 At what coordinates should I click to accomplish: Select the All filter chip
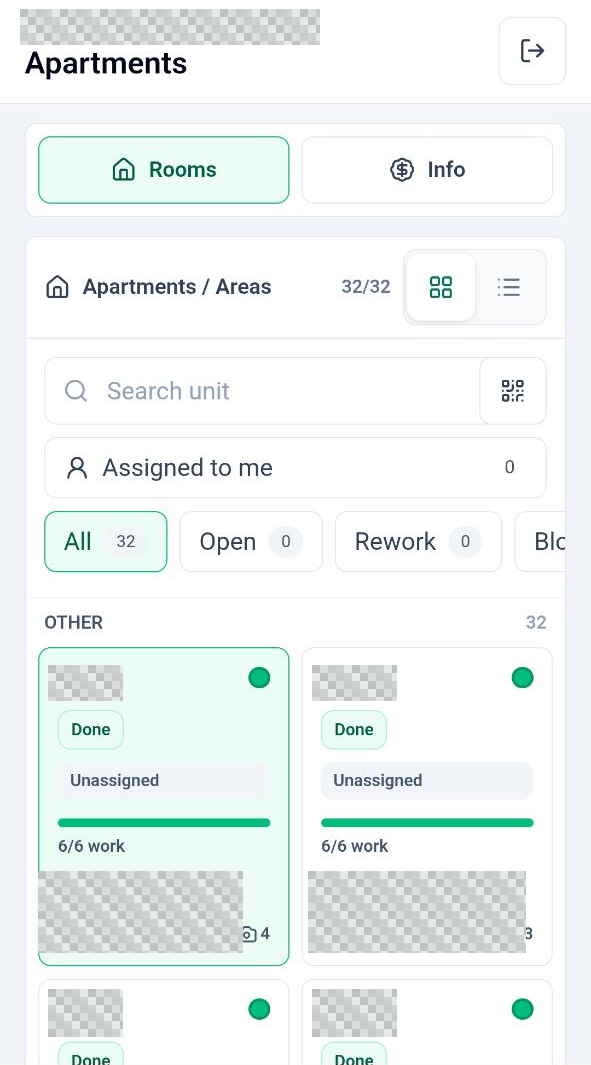click(x=106, y=541)
